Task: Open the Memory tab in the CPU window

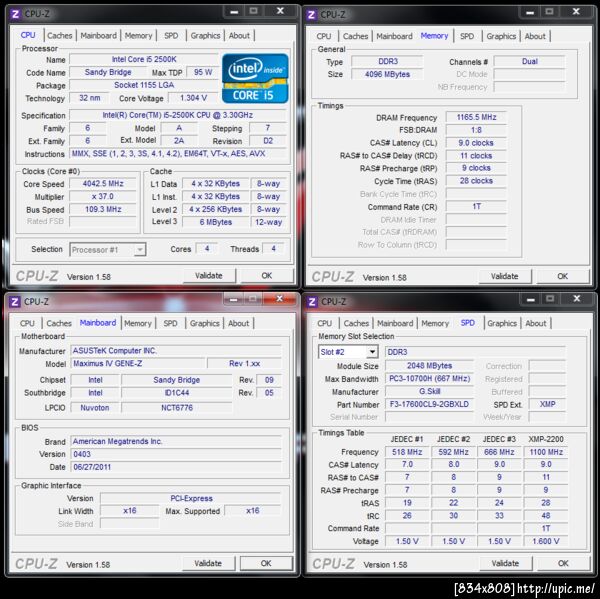Action: [x=138, y=36]
